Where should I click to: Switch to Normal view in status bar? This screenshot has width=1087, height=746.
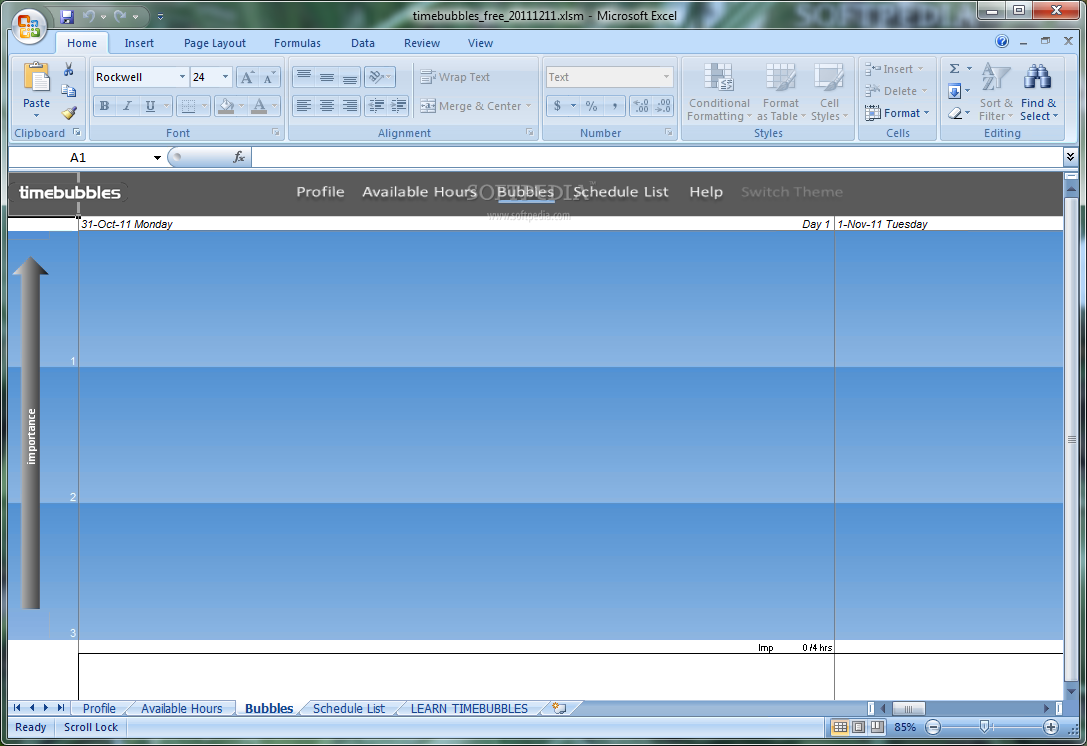[x=840, y=727]
